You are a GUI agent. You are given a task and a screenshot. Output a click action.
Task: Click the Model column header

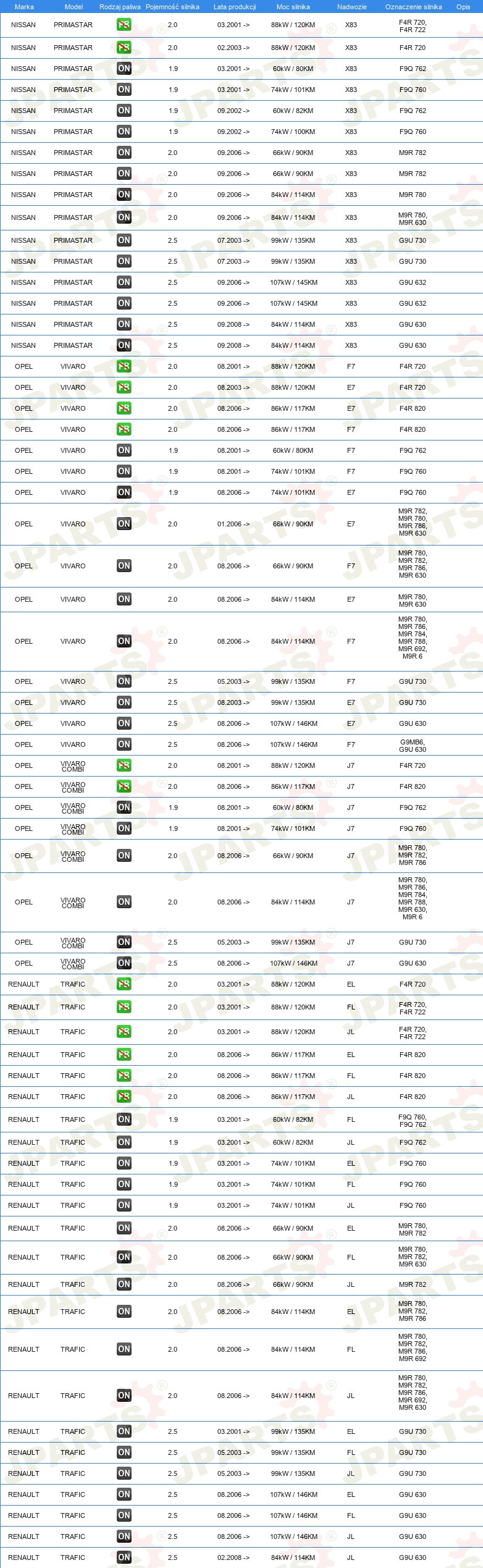tap(73, 7)
